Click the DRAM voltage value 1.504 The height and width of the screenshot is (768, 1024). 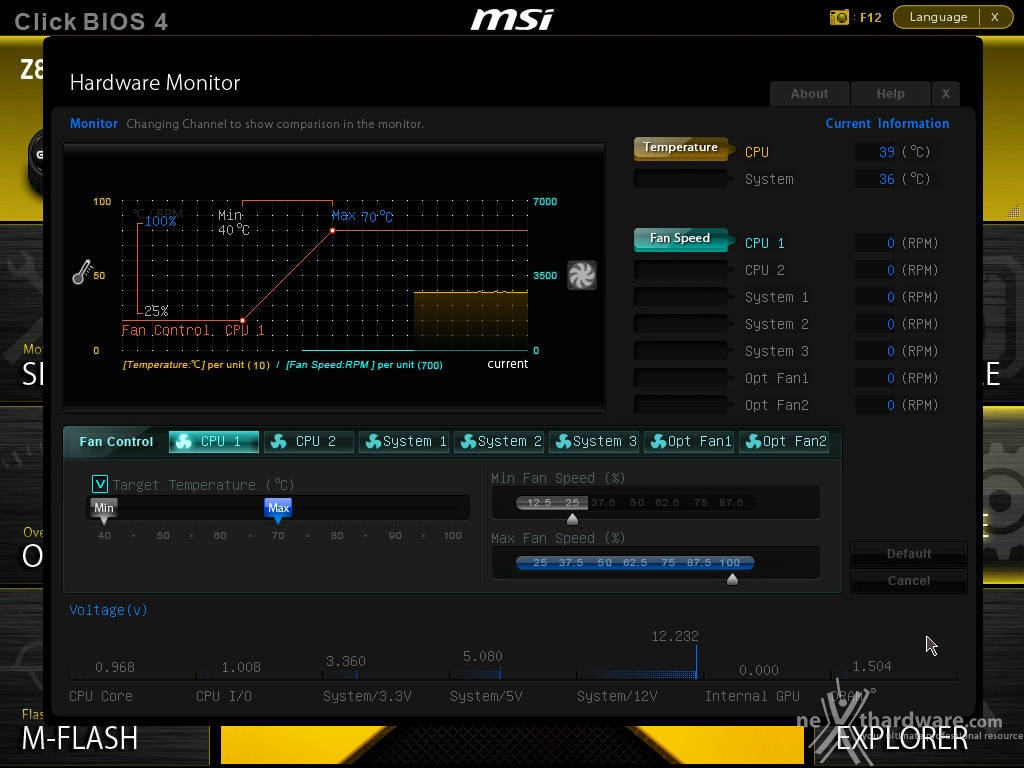tap(872, 666)
